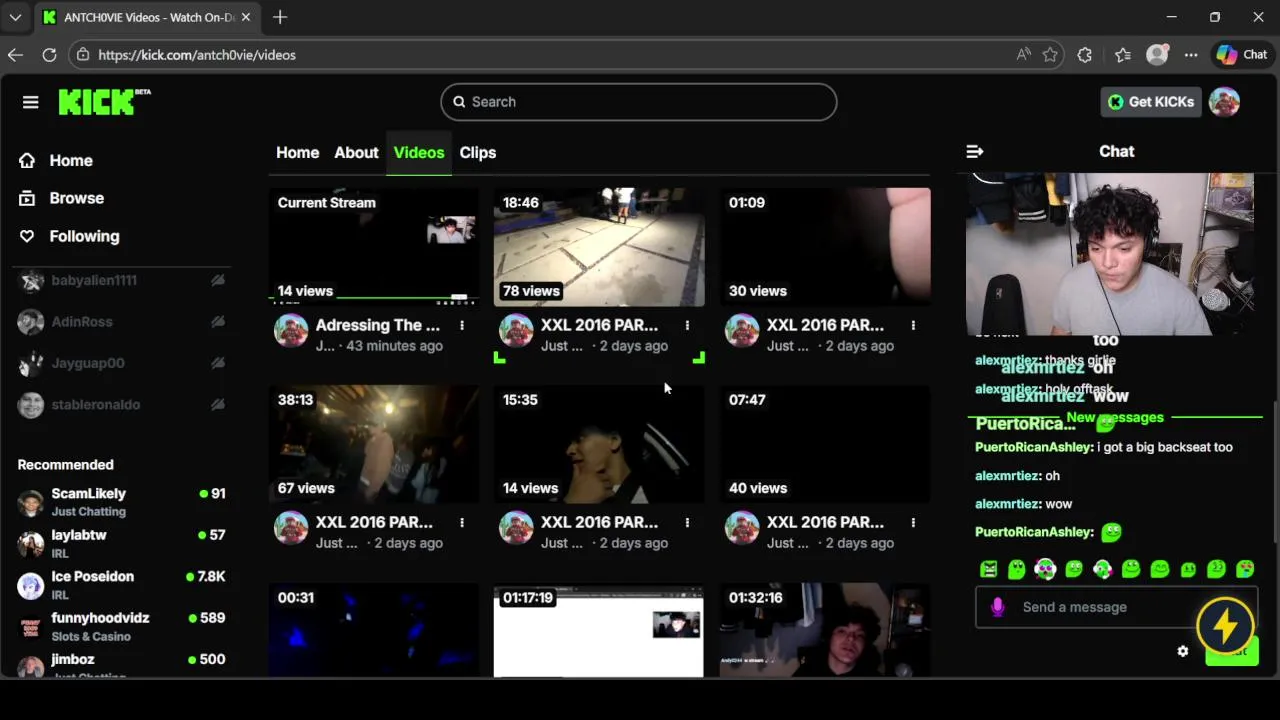Switch to the Home channel tab
This screenshot has width=1280, height=720.
pyautogui.click(x=297, y=153)
